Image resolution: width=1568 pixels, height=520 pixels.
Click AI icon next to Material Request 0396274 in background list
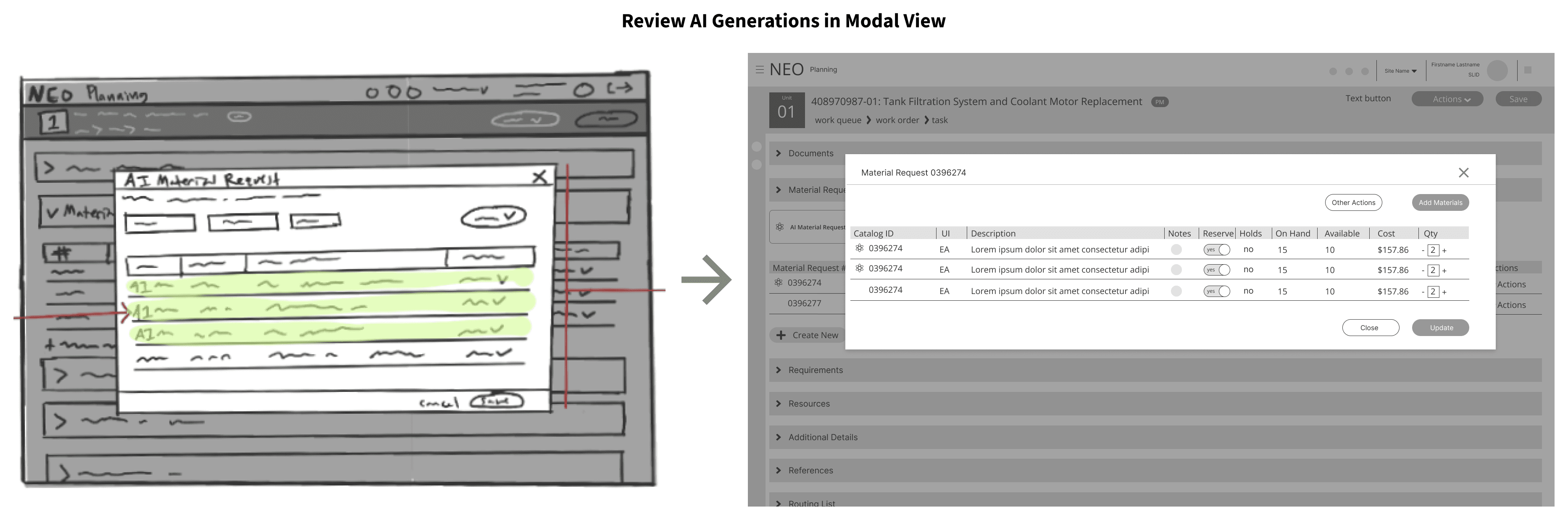778,282
